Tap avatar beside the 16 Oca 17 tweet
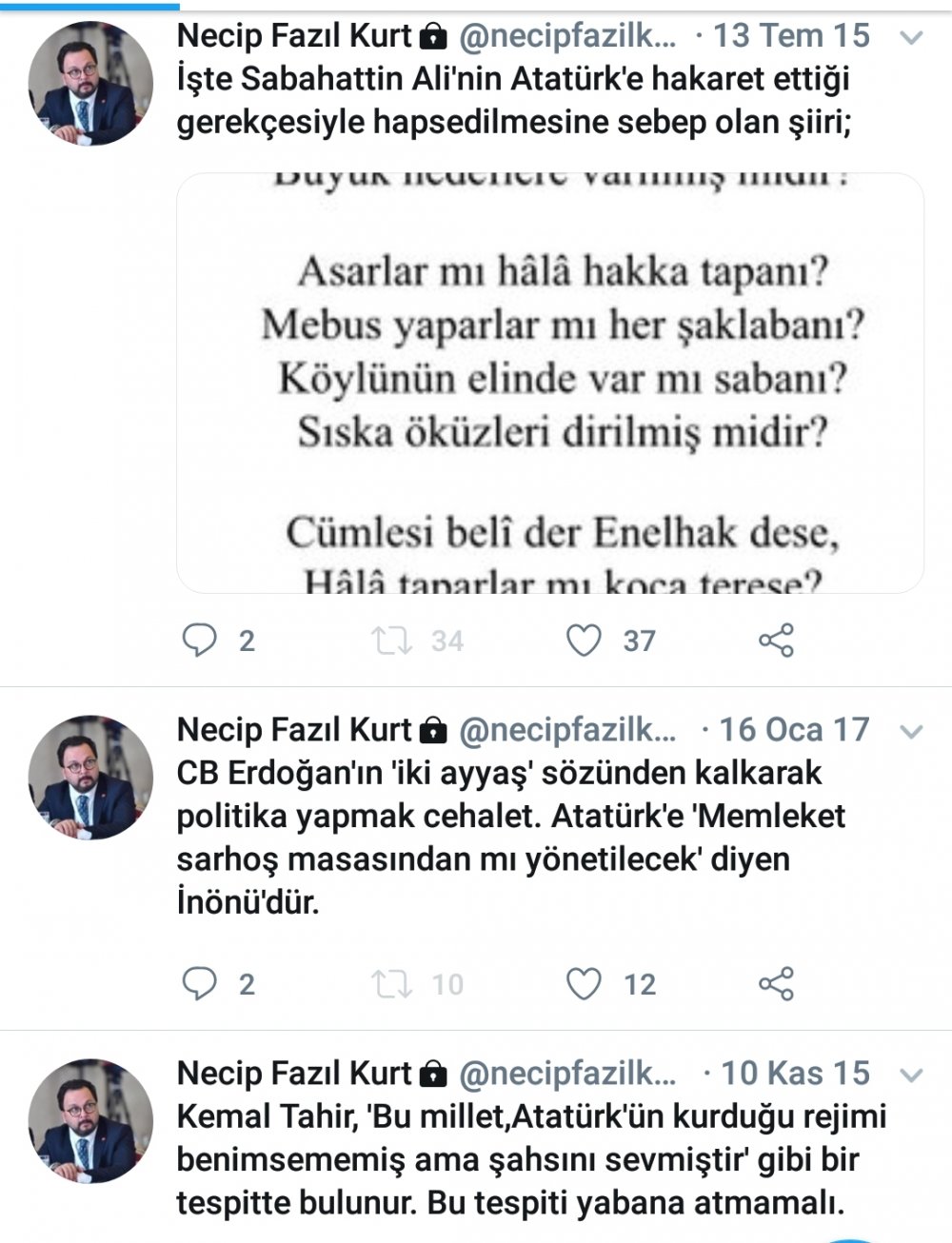 pos(91,778)
